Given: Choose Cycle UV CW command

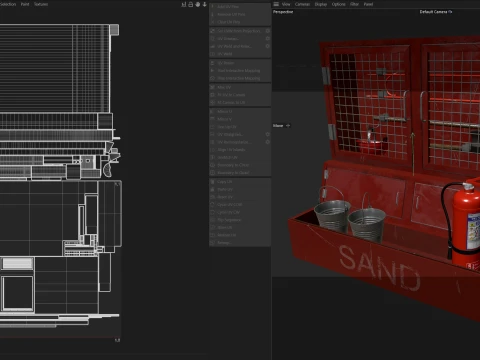Looking at the screenshot, I should click(x=240, y=212).
